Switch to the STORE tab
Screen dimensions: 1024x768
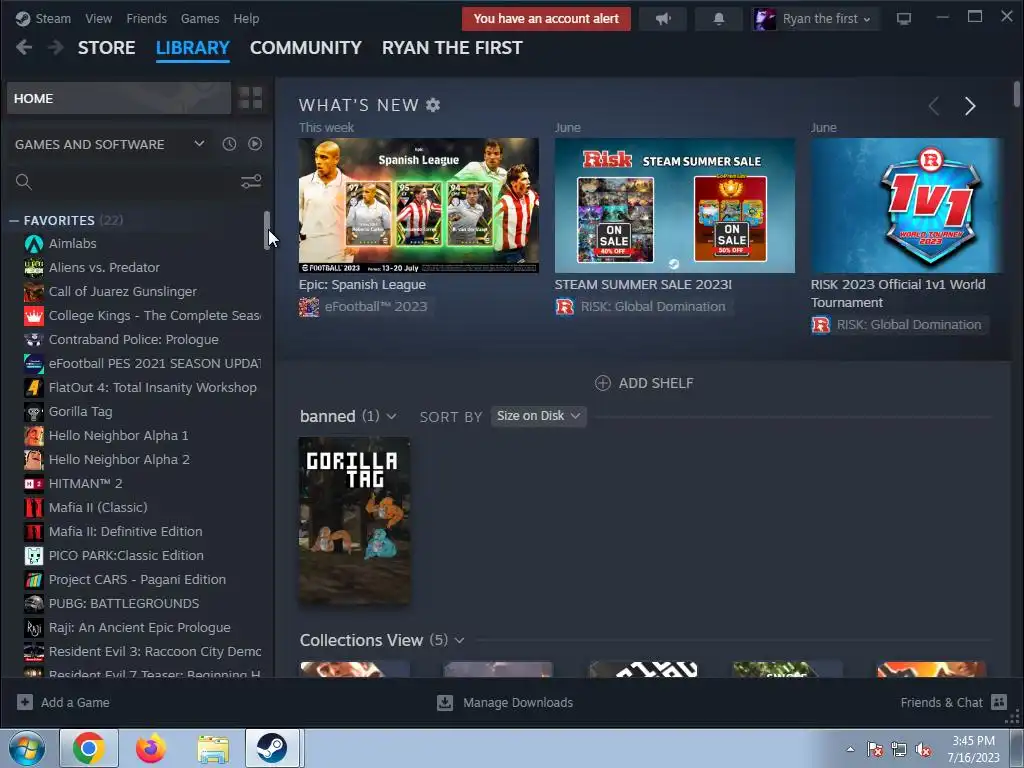[106, 48]
